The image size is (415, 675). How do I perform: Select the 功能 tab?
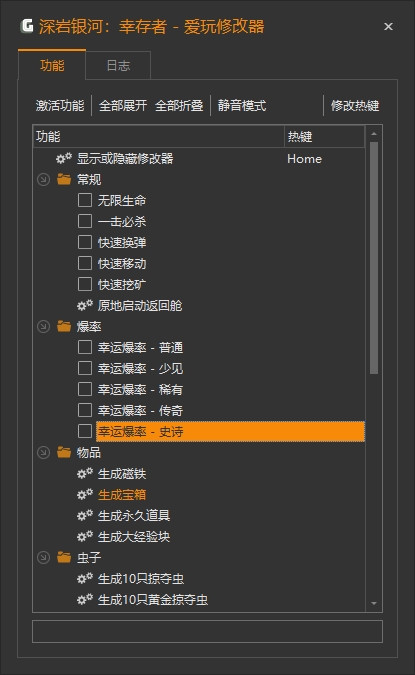(52, 65)
